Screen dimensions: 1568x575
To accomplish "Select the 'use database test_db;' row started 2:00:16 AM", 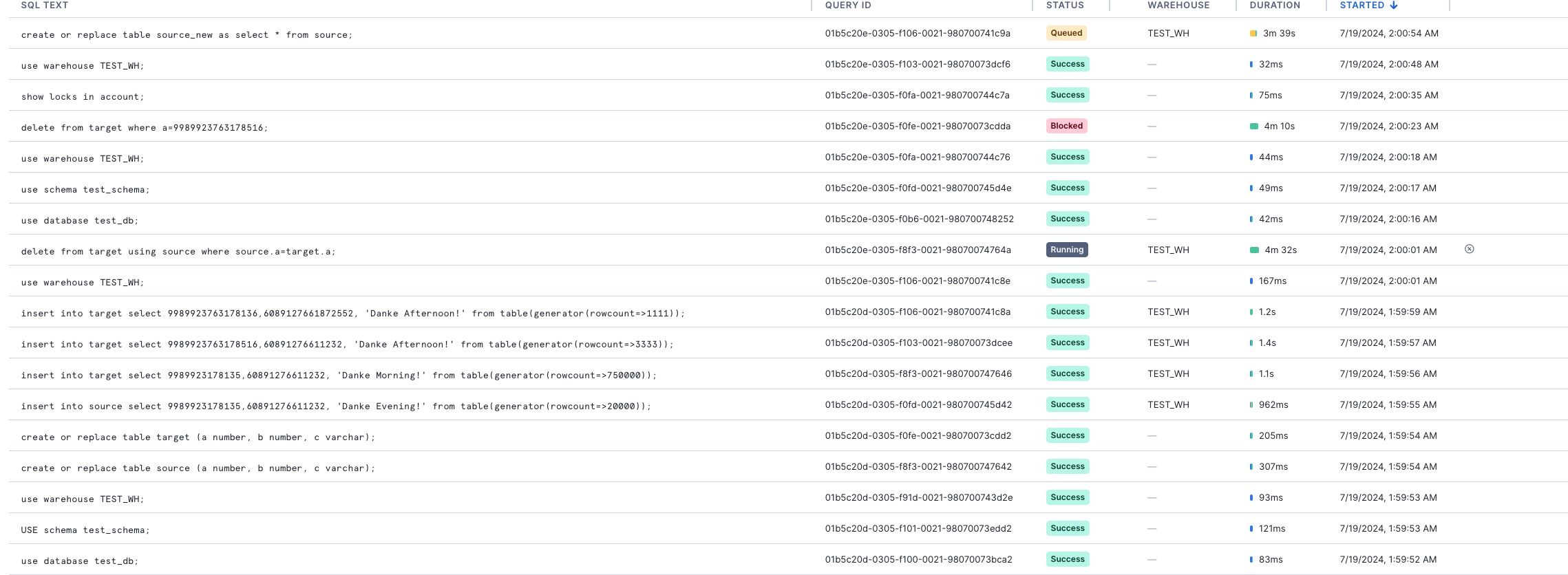I will point(788,219).
